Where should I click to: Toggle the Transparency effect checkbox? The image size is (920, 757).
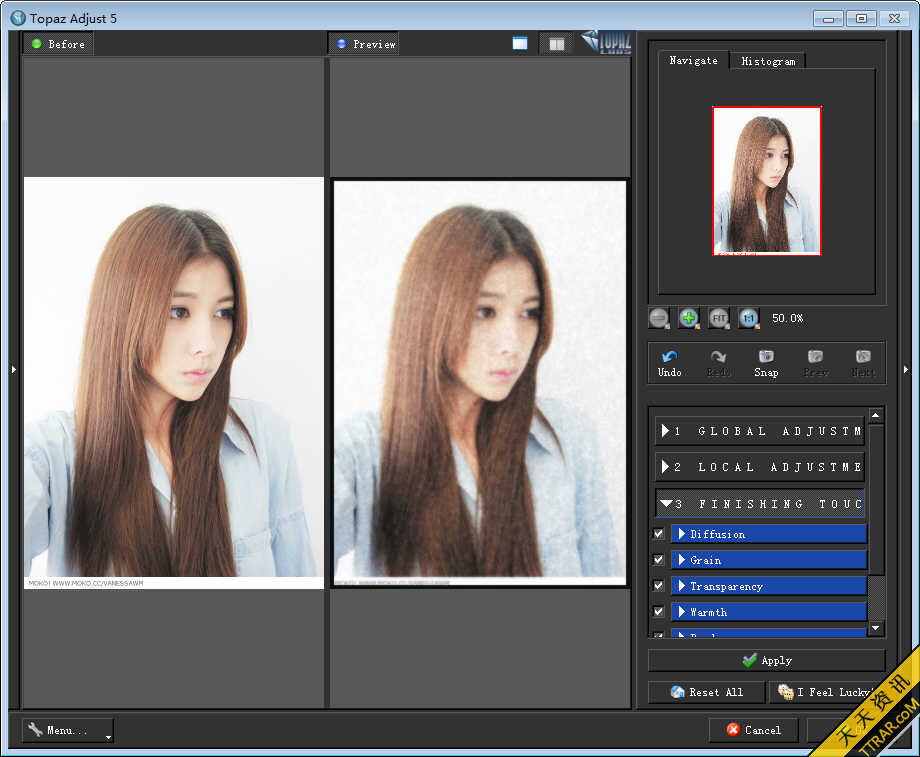657,585
